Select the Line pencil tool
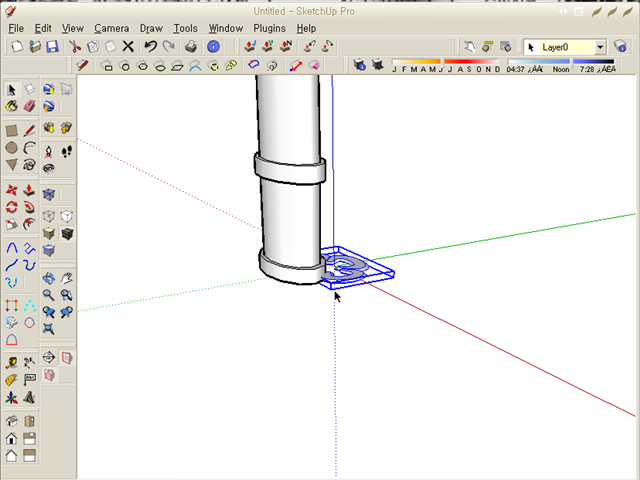 pyautogui.click(x=29, y=131)
